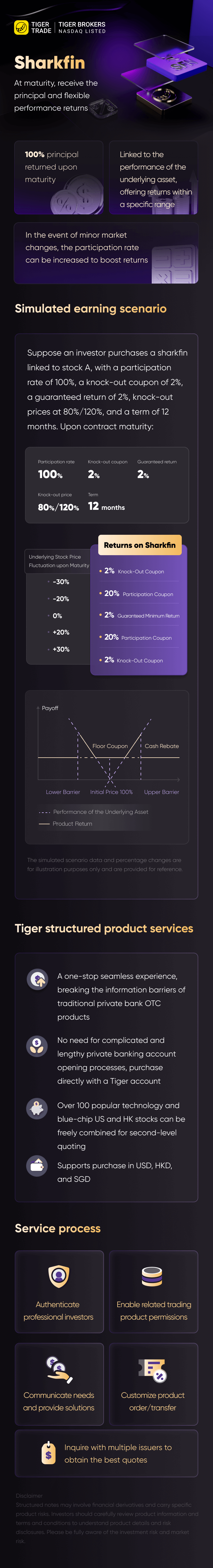Click the one-stop seamless experience icon
This screenshot has height=1568, width=213.
(37, 979)
